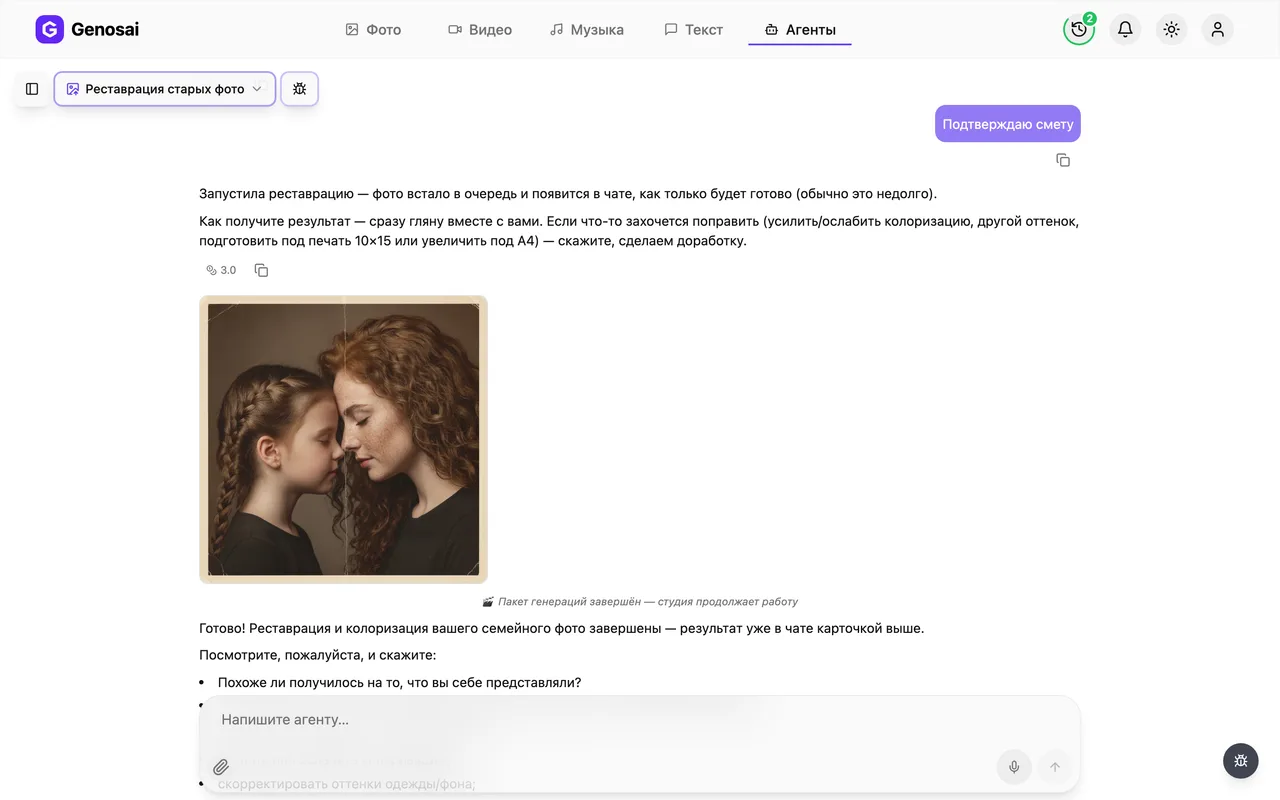Viewport: 1280px width, 800px height.
Task: Attach a file with the paperclip icon
Action: coord(221,767)
